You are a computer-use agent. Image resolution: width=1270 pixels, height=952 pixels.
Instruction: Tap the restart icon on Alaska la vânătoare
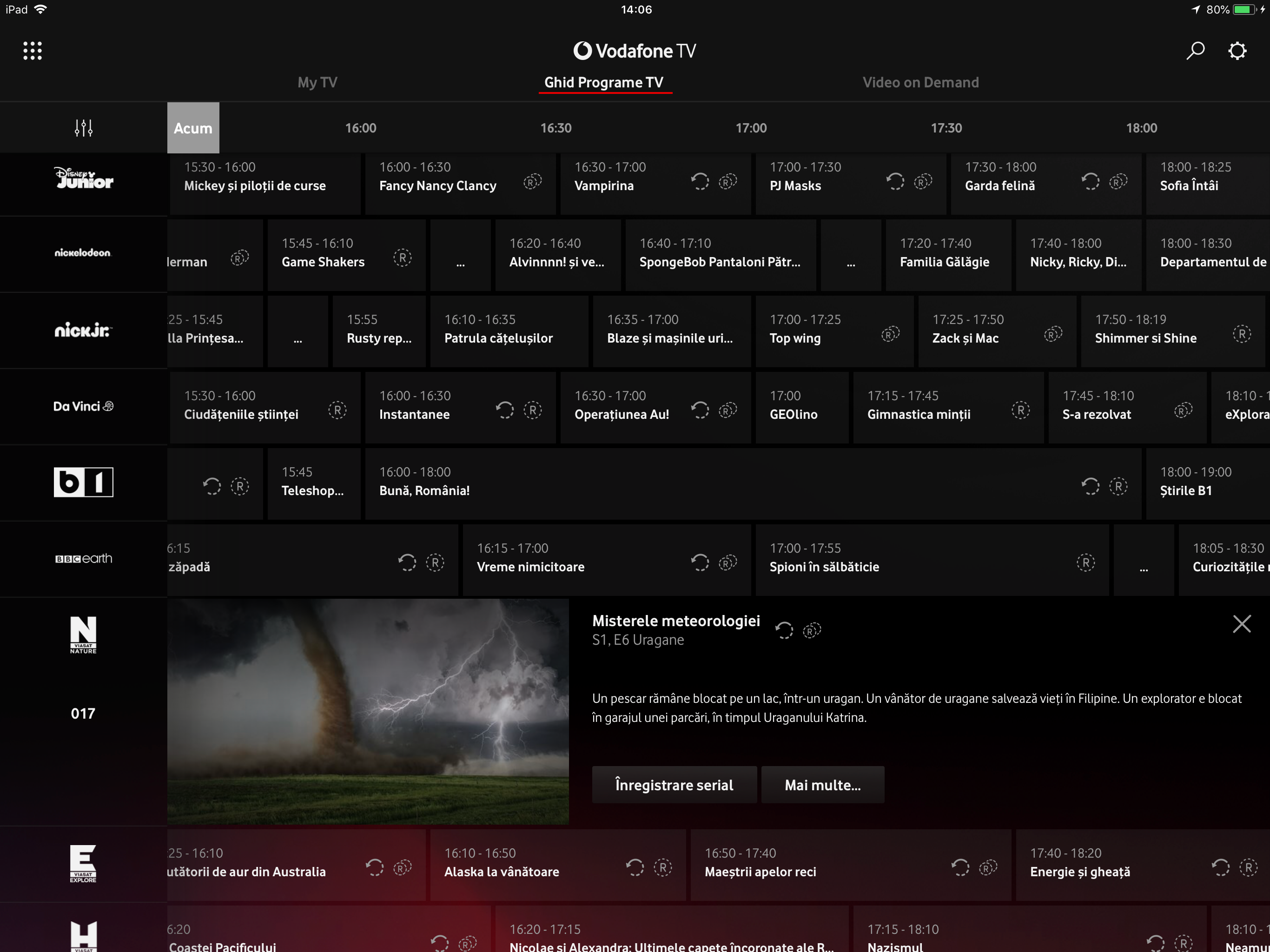pos(635,867)
